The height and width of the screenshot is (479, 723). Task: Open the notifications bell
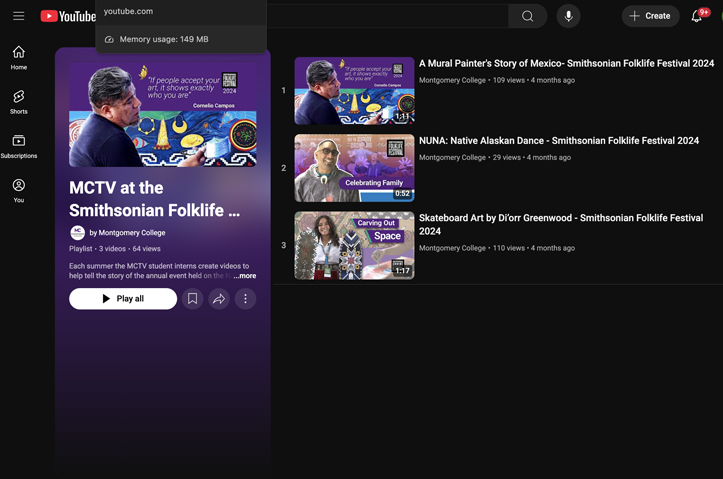point(697,16)
